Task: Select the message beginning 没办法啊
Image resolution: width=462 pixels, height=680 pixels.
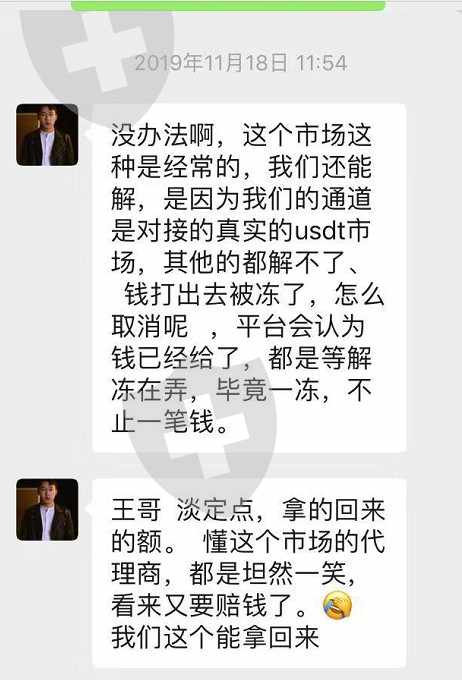Action: pyautogui.click(x=249, y=278)
